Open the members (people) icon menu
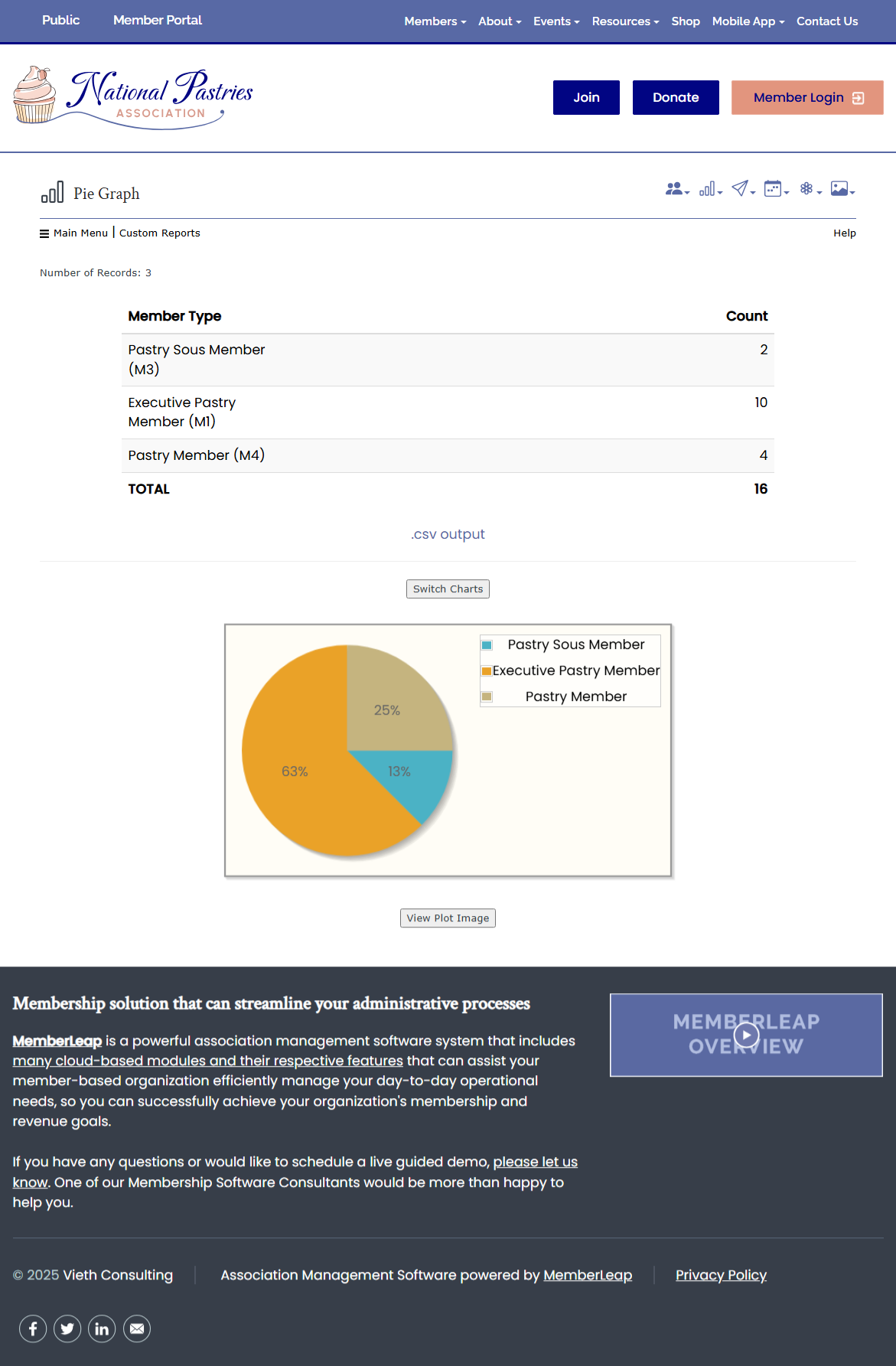896x1366 pixels. [677, 189]
